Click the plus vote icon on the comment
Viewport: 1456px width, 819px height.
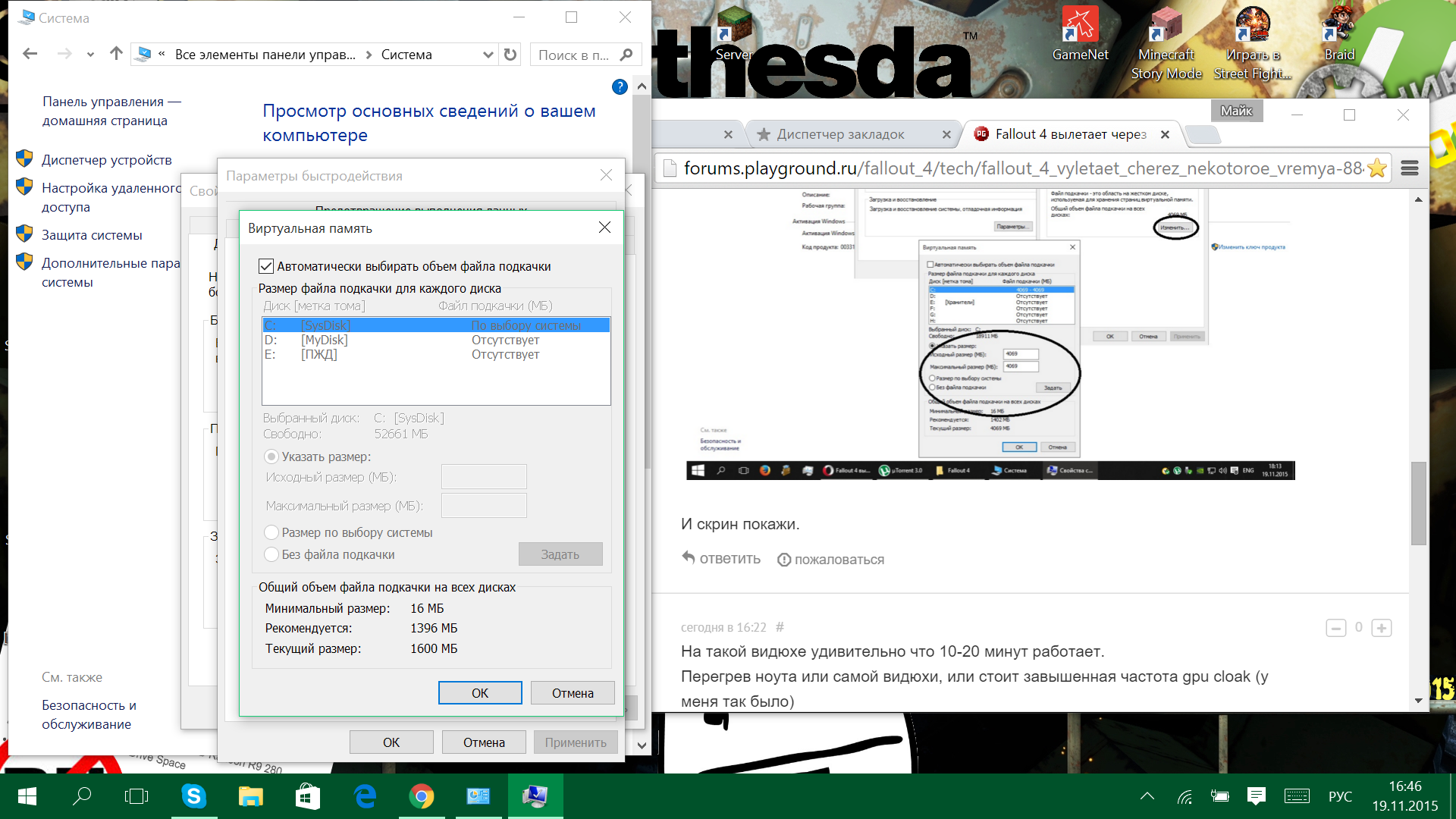tap(1382, 629)
